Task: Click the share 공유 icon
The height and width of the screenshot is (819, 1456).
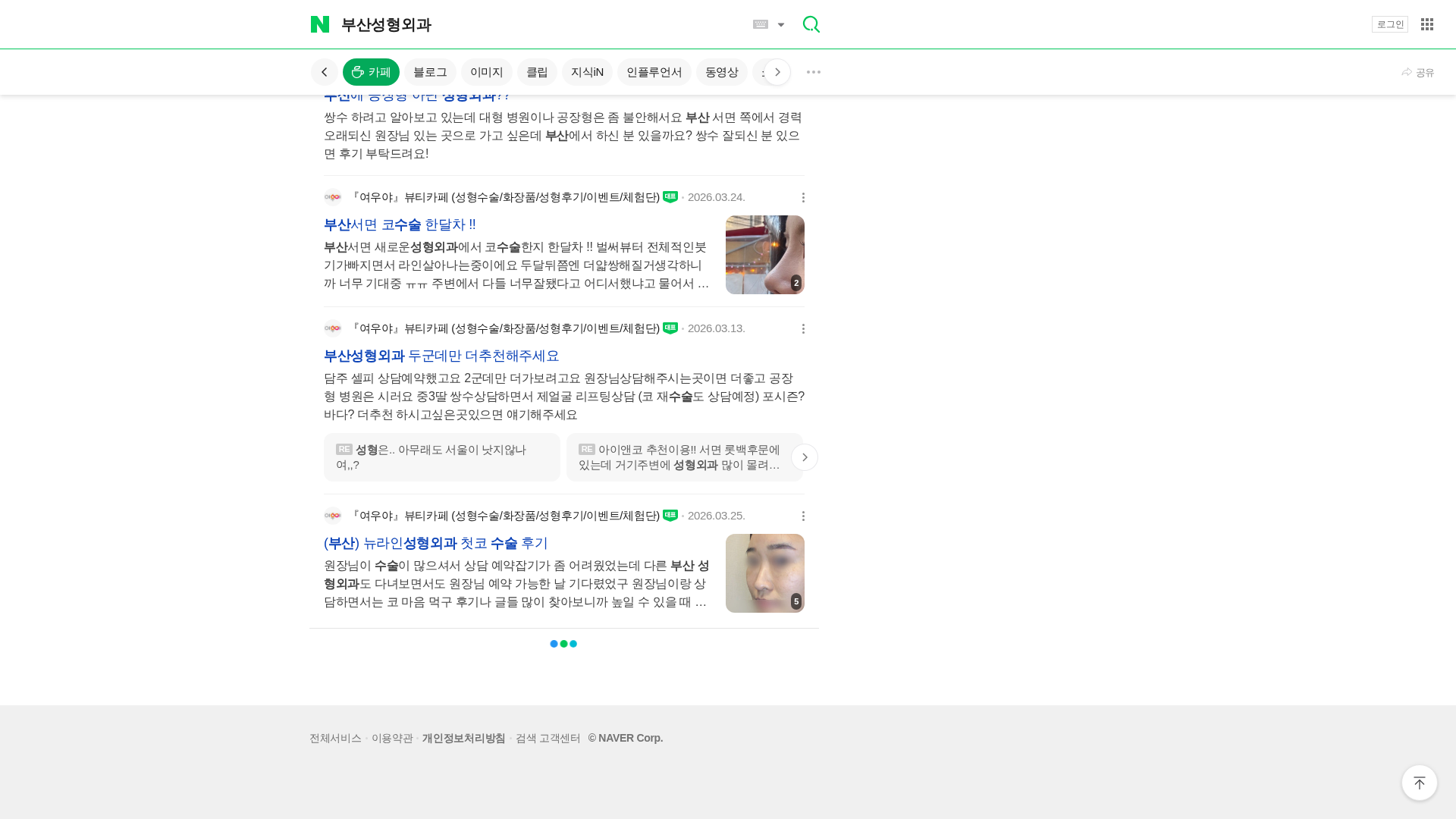Action: click(1417, 72)
